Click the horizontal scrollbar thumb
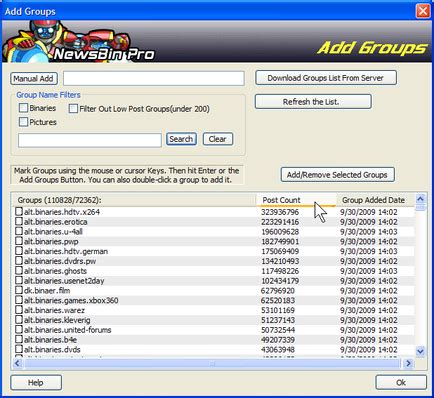 pos(212,363)
